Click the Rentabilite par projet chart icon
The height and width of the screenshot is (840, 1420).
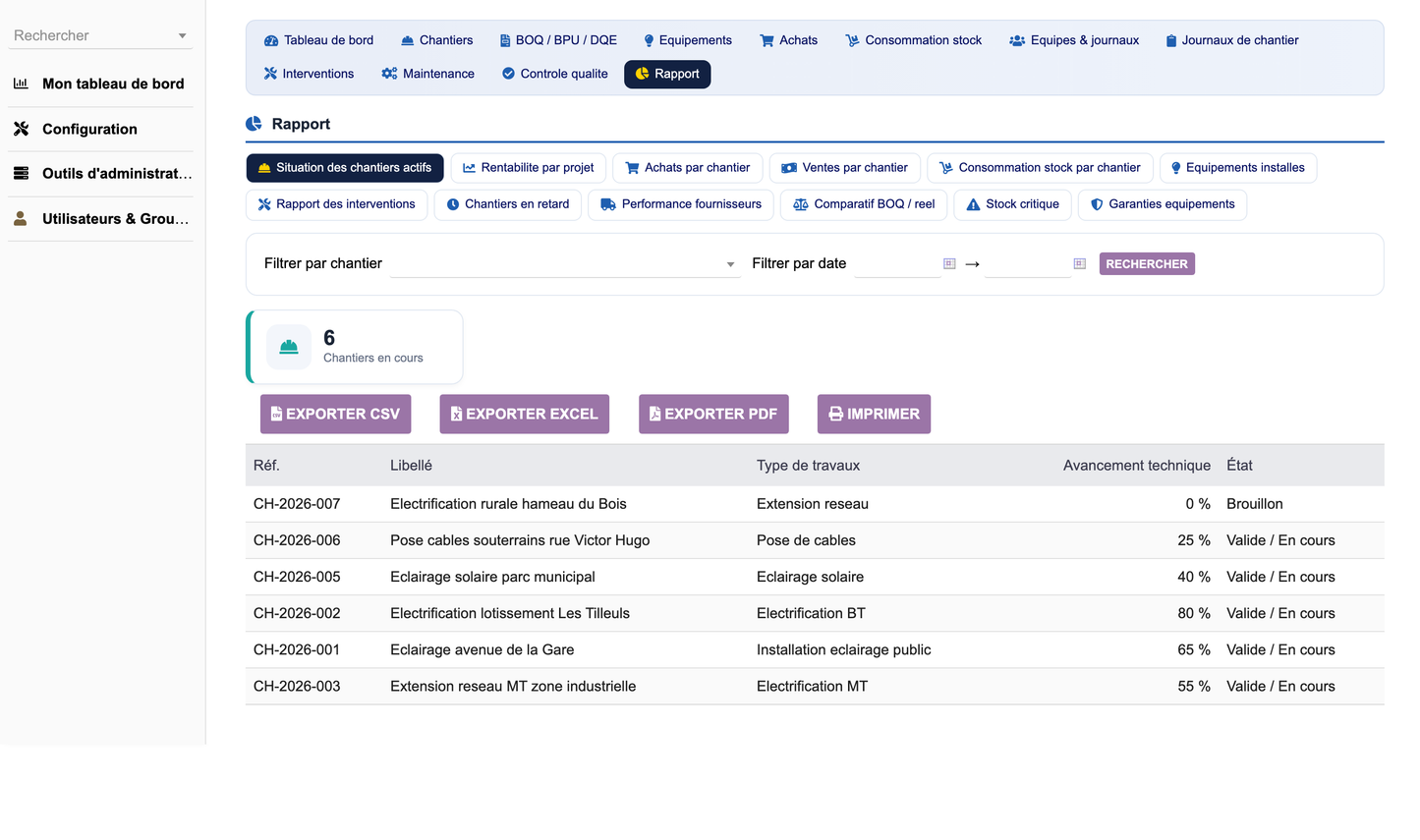(x=469, y=168)
